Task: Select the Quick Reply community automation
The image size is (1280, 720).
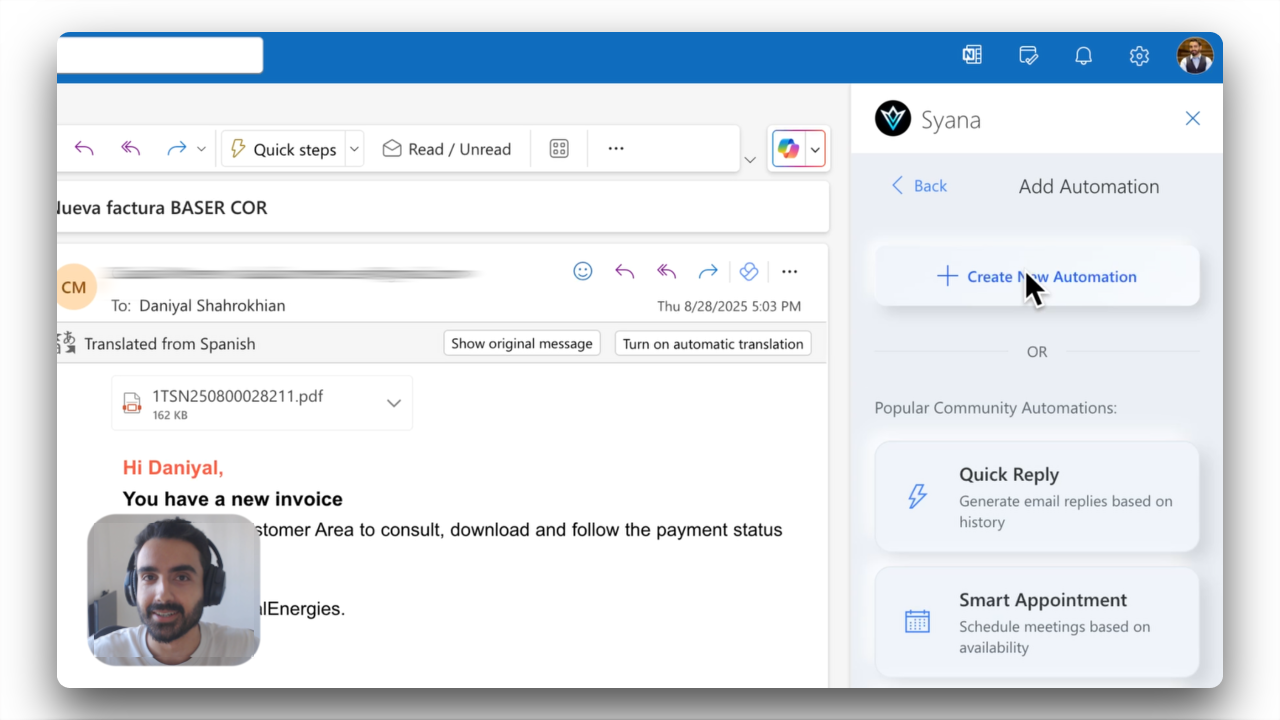Action: (x=1037, y=497)
